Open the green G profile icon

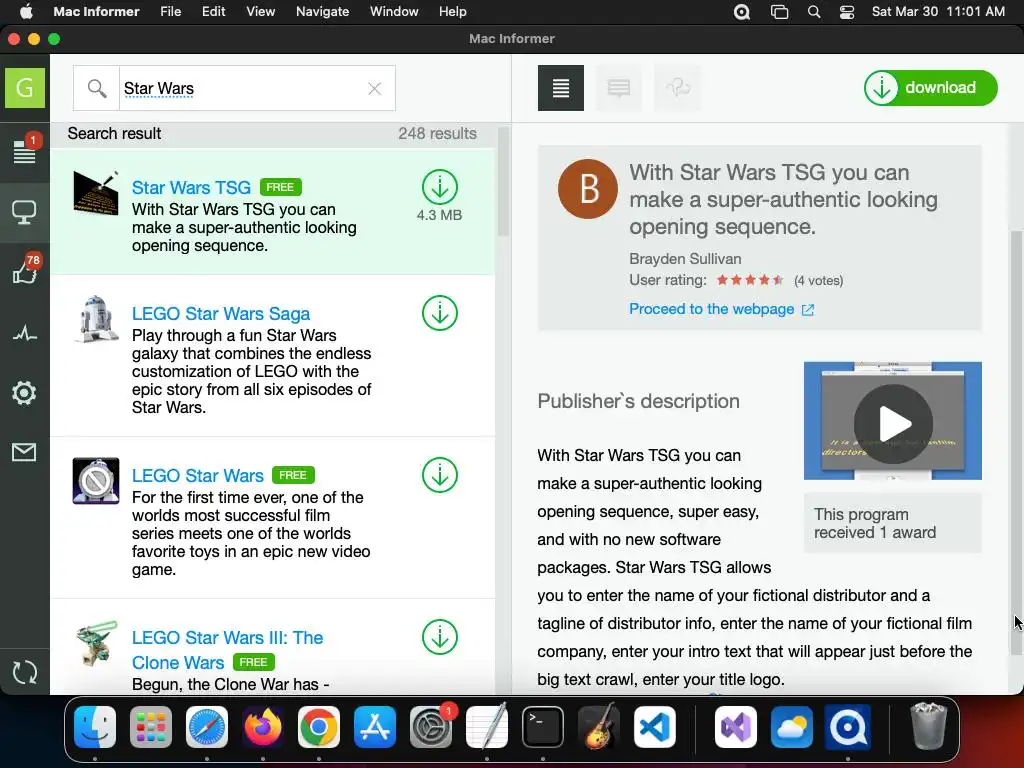[25, 88]
